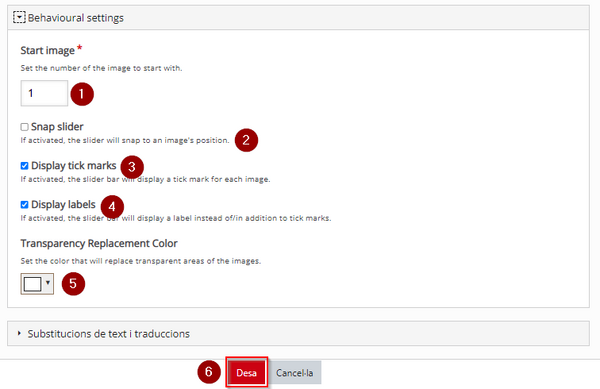Collapse the Behavioural settings section
The image size is (600, 389).
pyautogui.click(x=19, y=18)
